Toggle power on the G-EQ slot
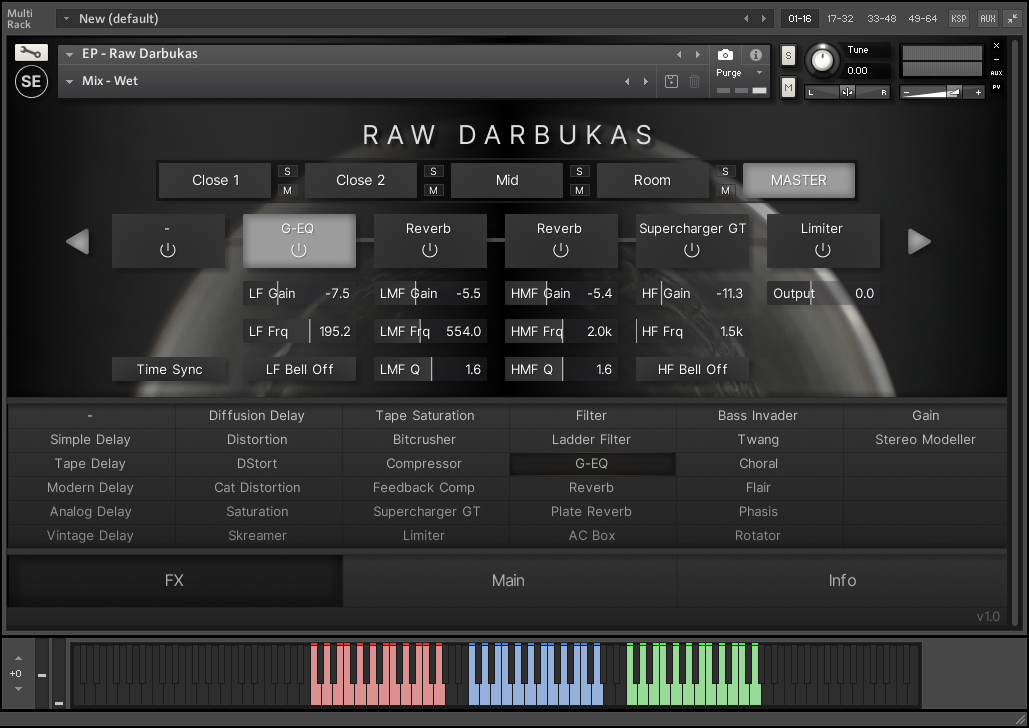 pos(298,250)
